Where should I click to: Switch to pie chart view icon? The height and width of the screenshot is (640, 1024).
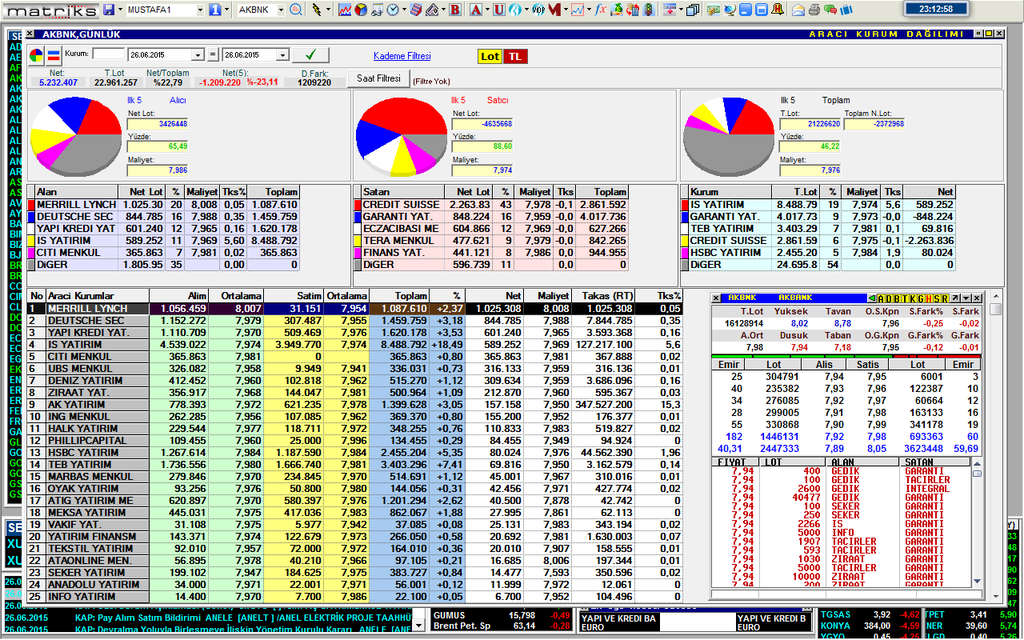click(x=36, y=54)
